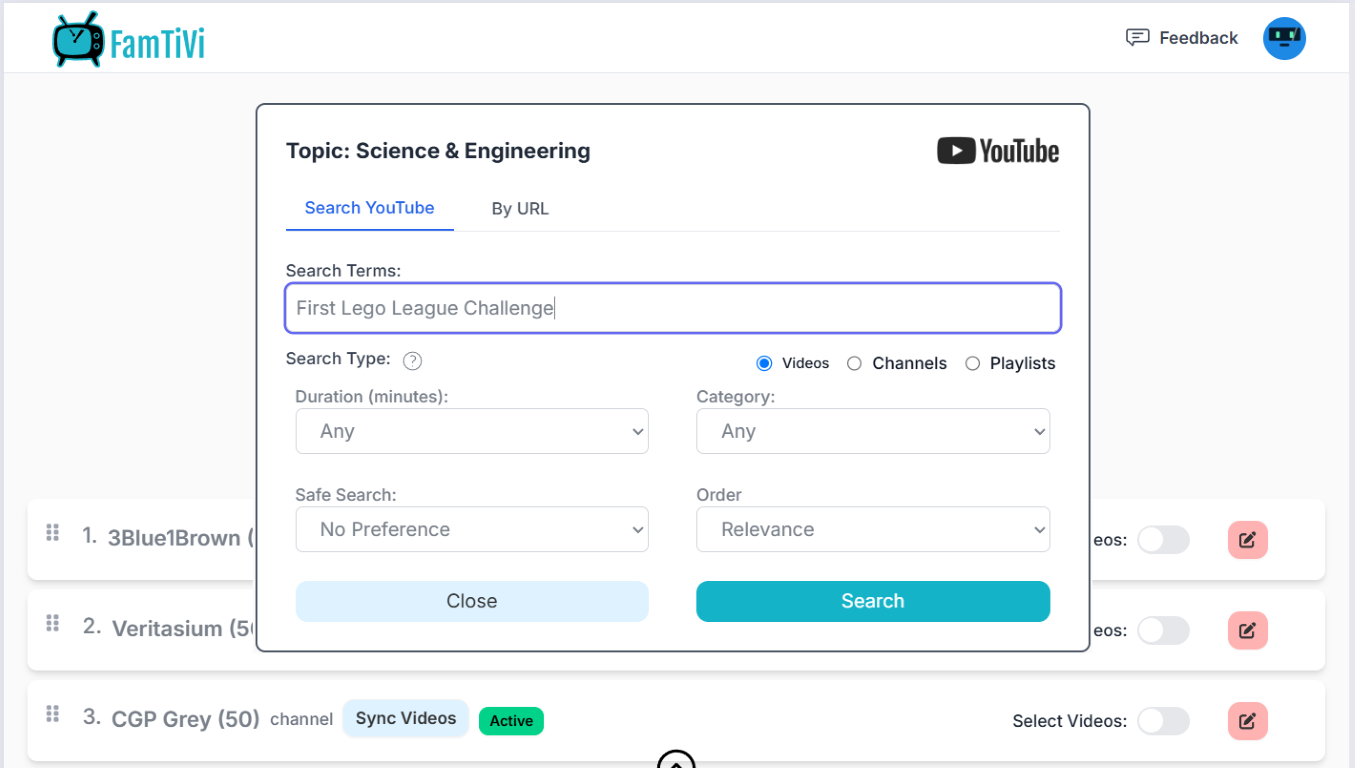Select the Search YouTube tab
Image resolution: width=1355 pixels, height=768 pixels.
pyautogui.click(x=369, y=208)
